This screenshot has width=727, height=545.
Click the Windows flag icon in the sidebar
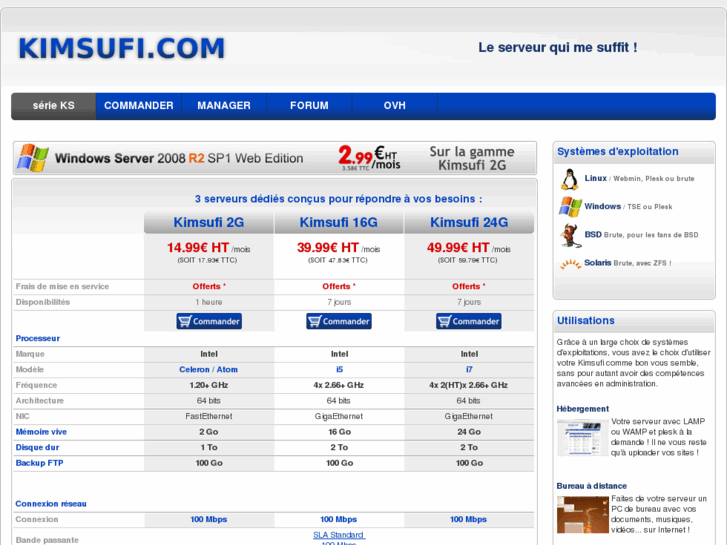point(570,207)
